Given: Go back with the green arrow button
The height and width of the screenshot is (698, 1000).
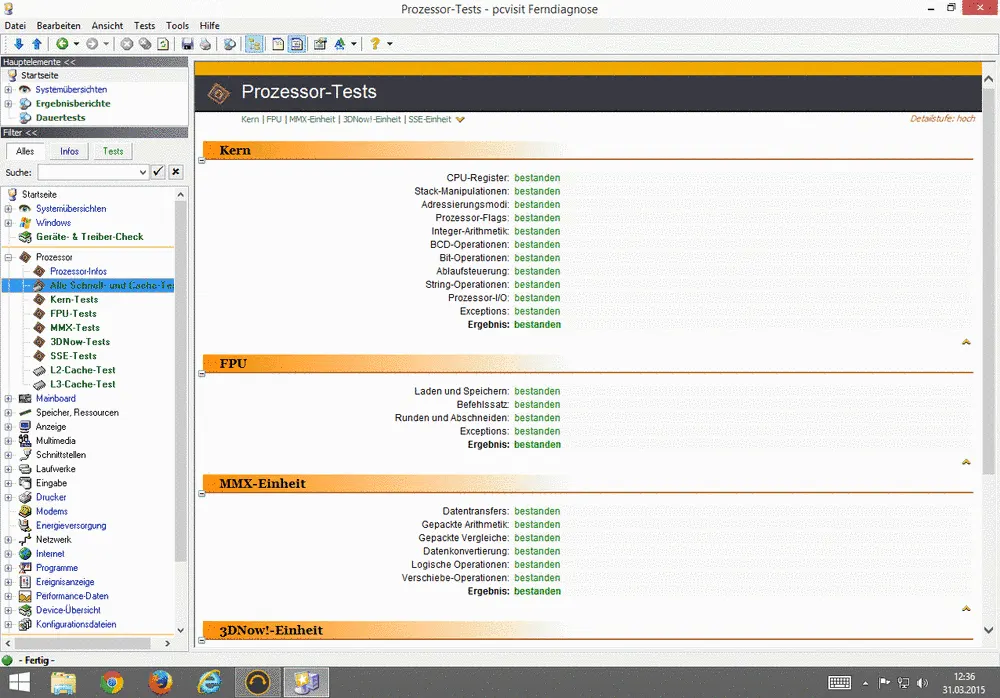Looking at the screenshot, I should point(62,43).
